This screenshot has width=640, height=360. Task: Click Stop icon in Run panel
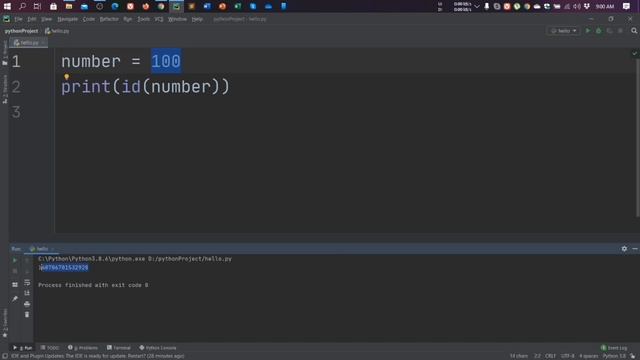(15, 271)
